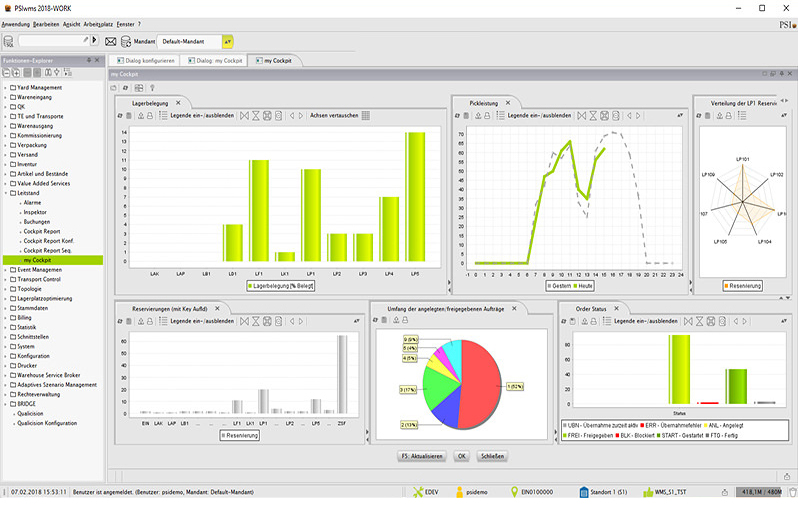Click the F5: Aktualisieren button
Viewport: 798px width, 530px height.
pyautogui.click(x=421, y=456)
